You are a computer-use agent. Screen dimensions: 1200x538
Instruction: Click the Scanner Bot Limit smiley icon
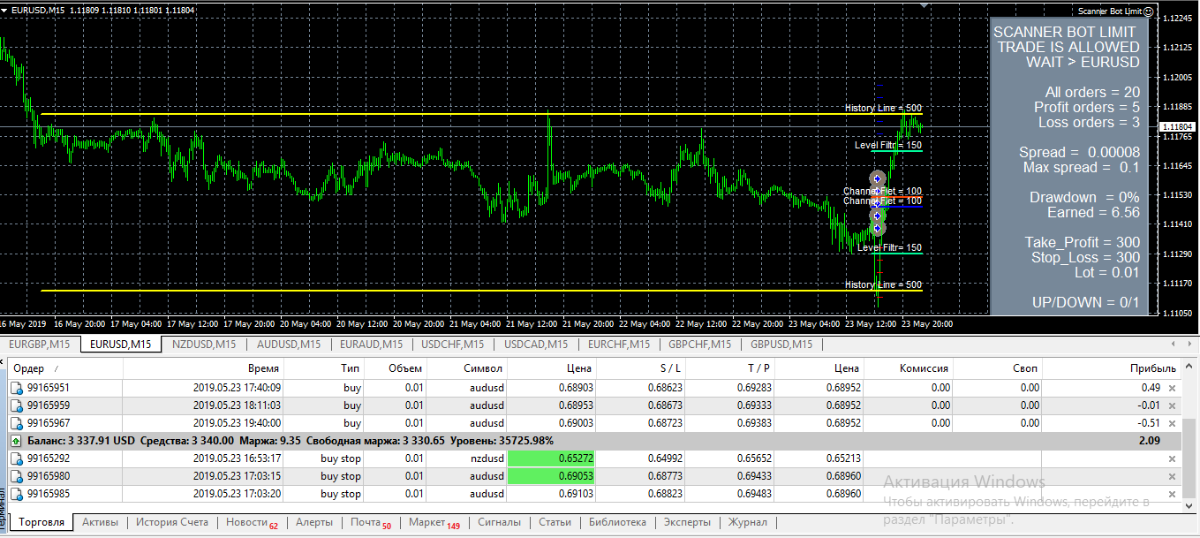(x=1147, y=11)
